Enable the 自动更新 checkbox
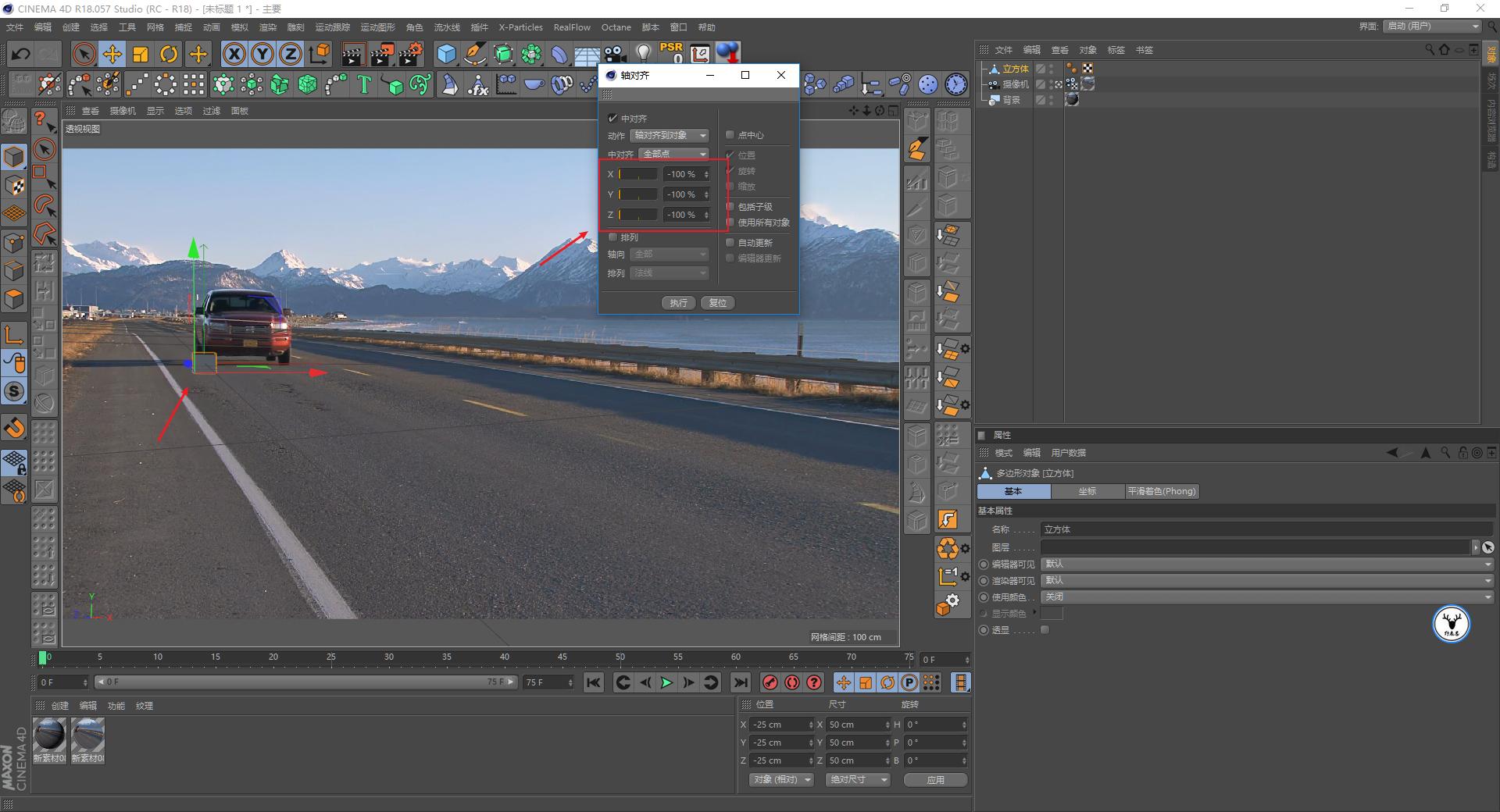The width and height of the screenshot is (1500, 812). coord(730,243)
